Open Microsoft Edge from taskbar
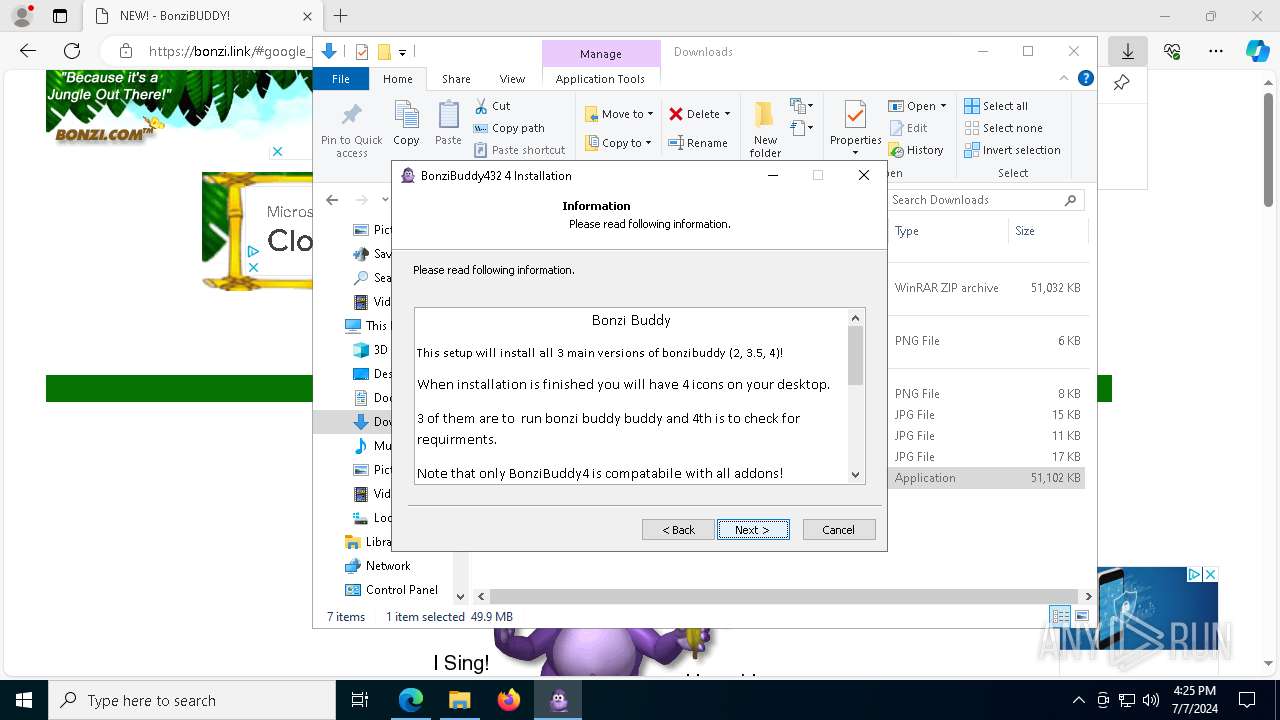This screenshot has height=720, width=1280. (411, 700)
